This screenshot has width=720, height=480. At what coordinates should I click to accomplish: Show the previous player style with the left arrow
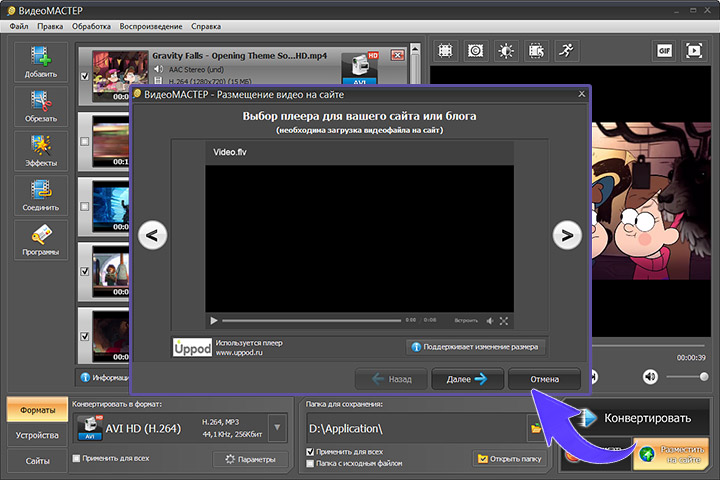[x=152, y=236]
